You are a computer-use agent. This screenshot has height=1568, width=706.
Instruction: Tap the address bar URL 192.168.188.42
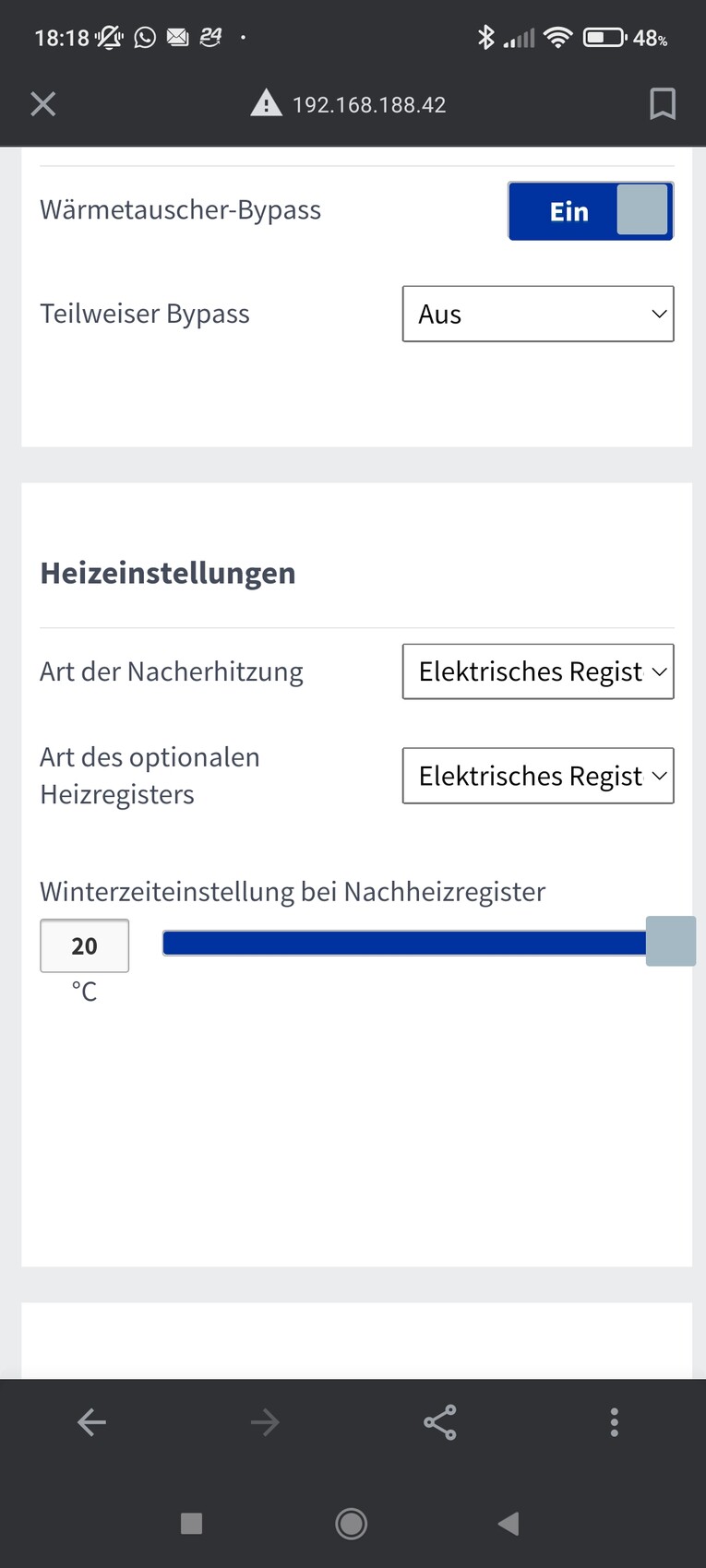pyautogui.click(x=369, y=105)
